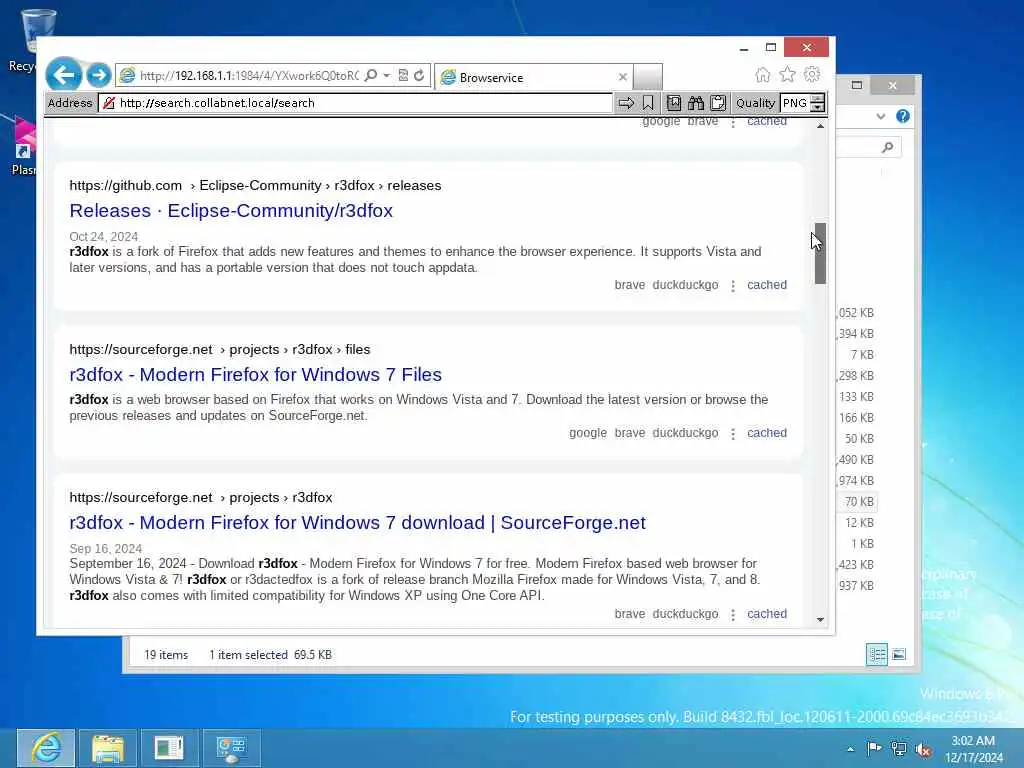Open IE Home page icon
This screenshot has height=768, width=1024.
762,75
